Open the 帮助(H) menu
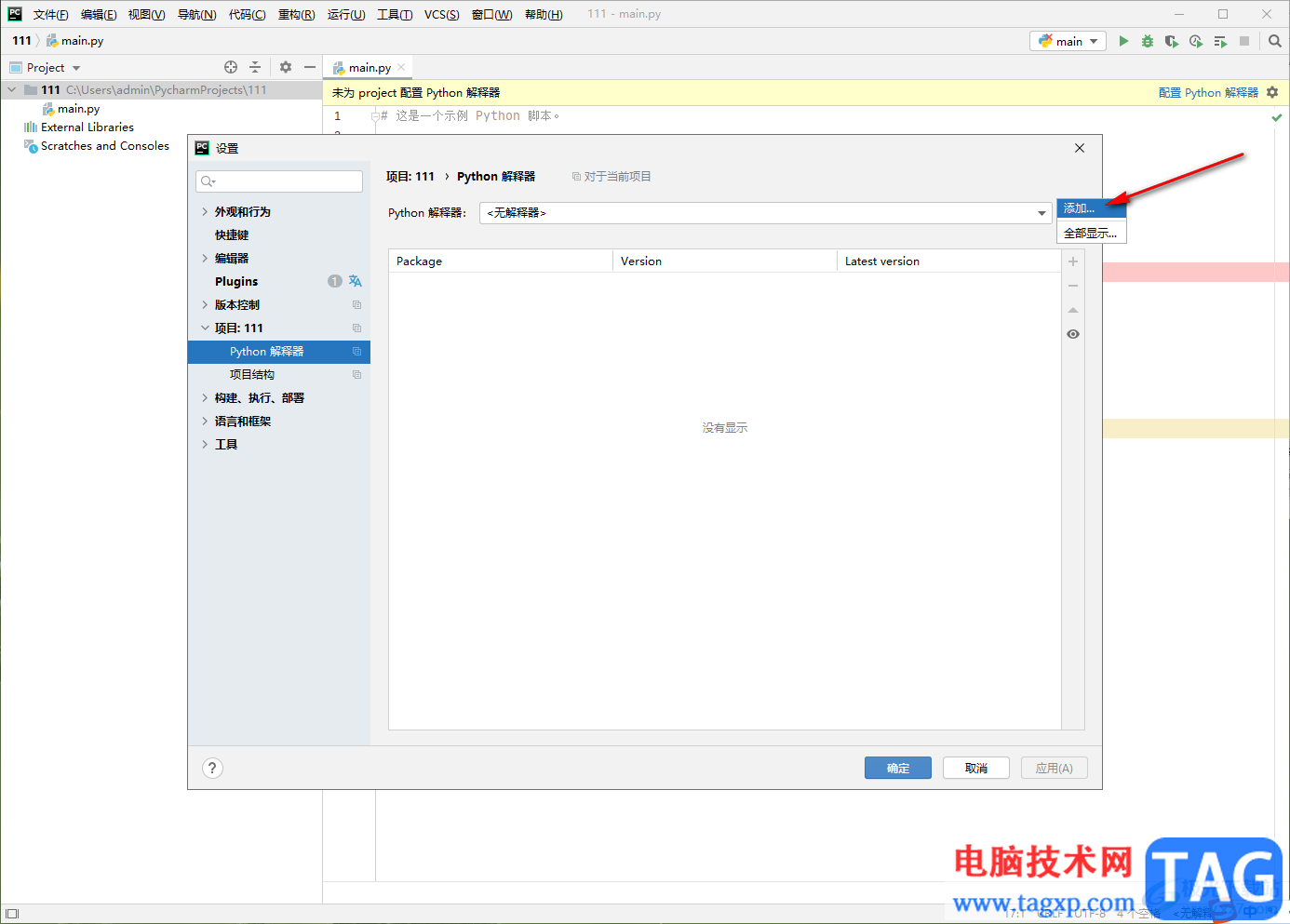The image size is (1290, 924). 544,14
